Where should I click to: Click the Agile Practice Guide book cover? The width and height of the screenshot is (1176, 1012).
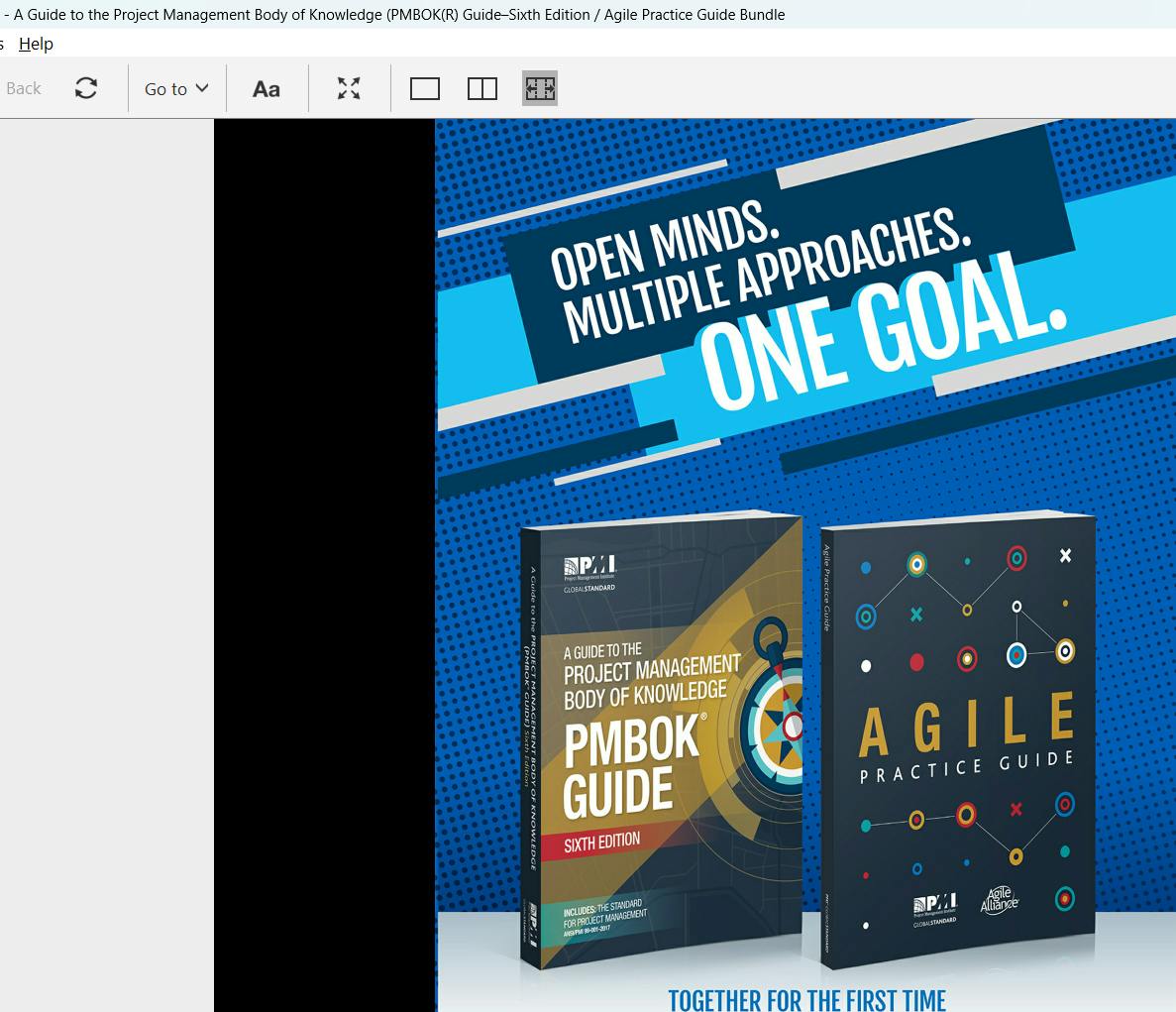(x=958, y=739)
